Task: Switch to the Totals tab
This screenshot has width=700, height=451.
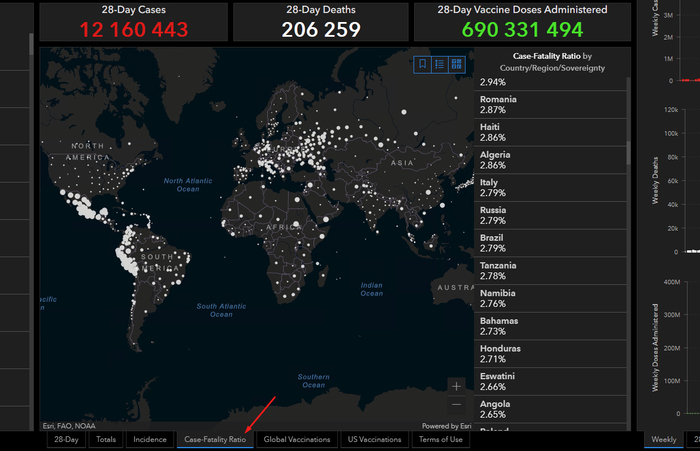Action: [x=105, y=439]
